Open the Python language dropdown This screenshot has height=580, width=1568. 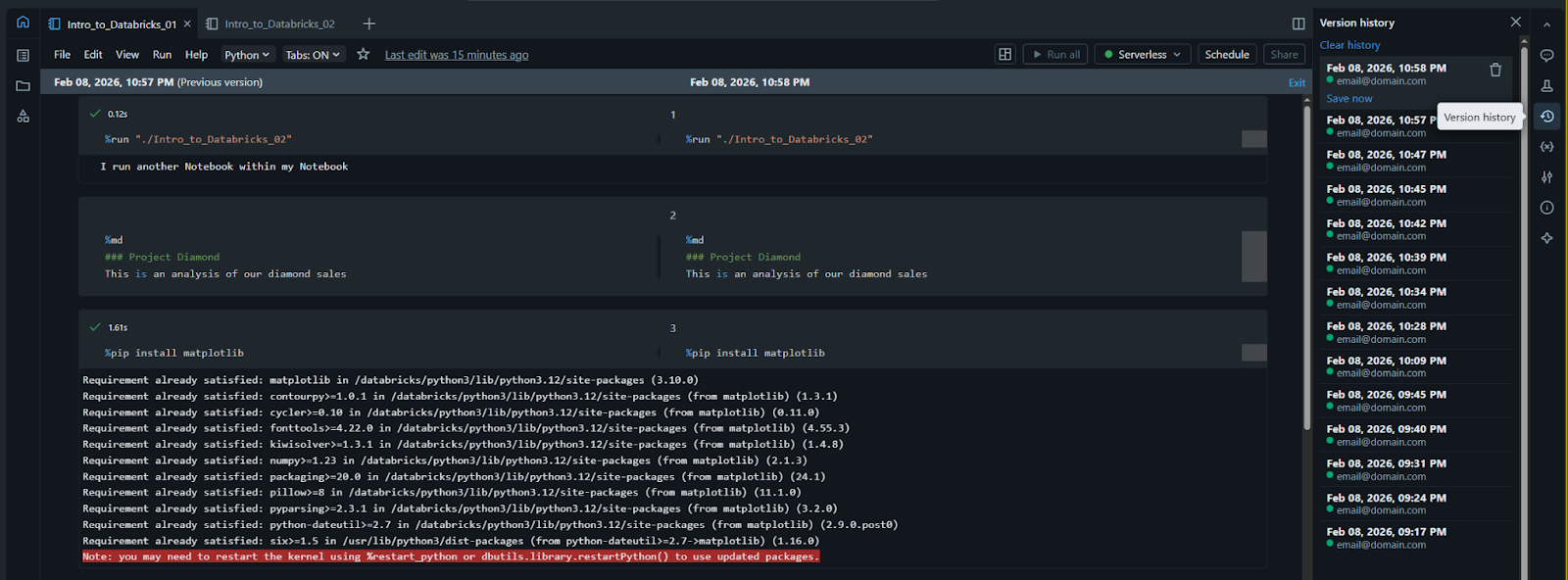pyautogui.click(x=247, y=55)
